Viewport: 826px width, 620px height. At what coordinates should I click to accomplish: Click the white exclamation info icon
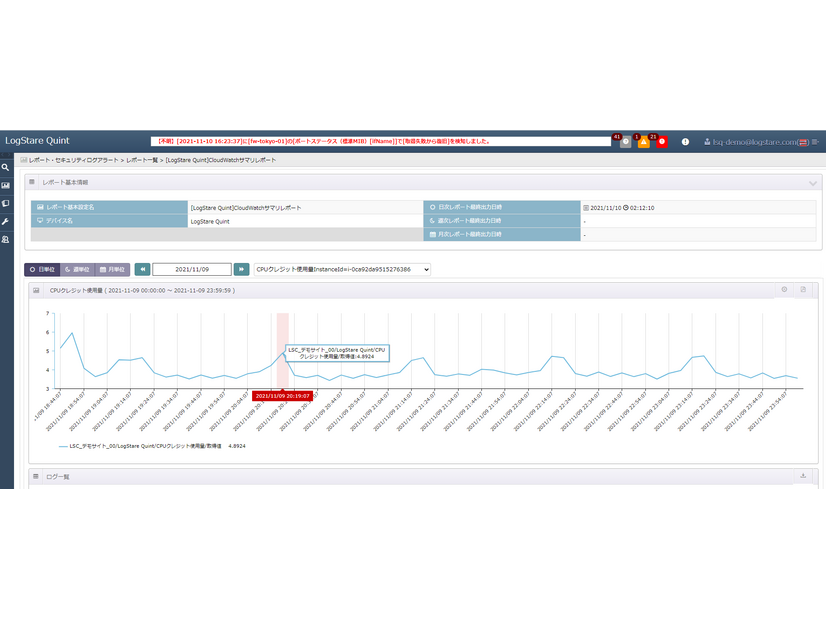coord(685,142)
